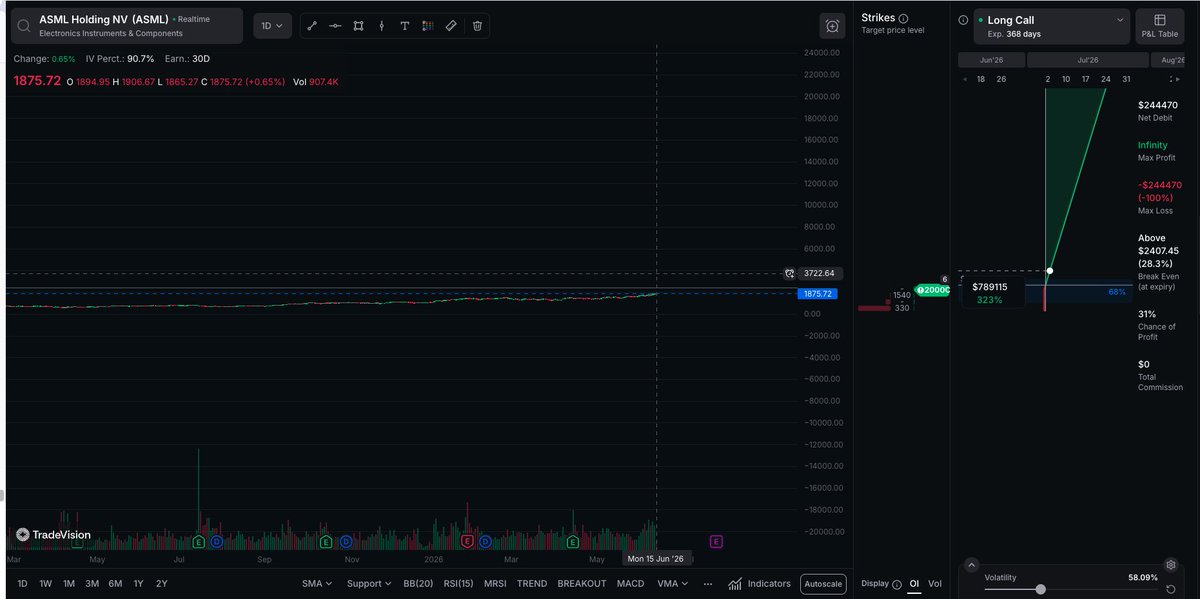Select the 1W time range

[x=46, y=583]
